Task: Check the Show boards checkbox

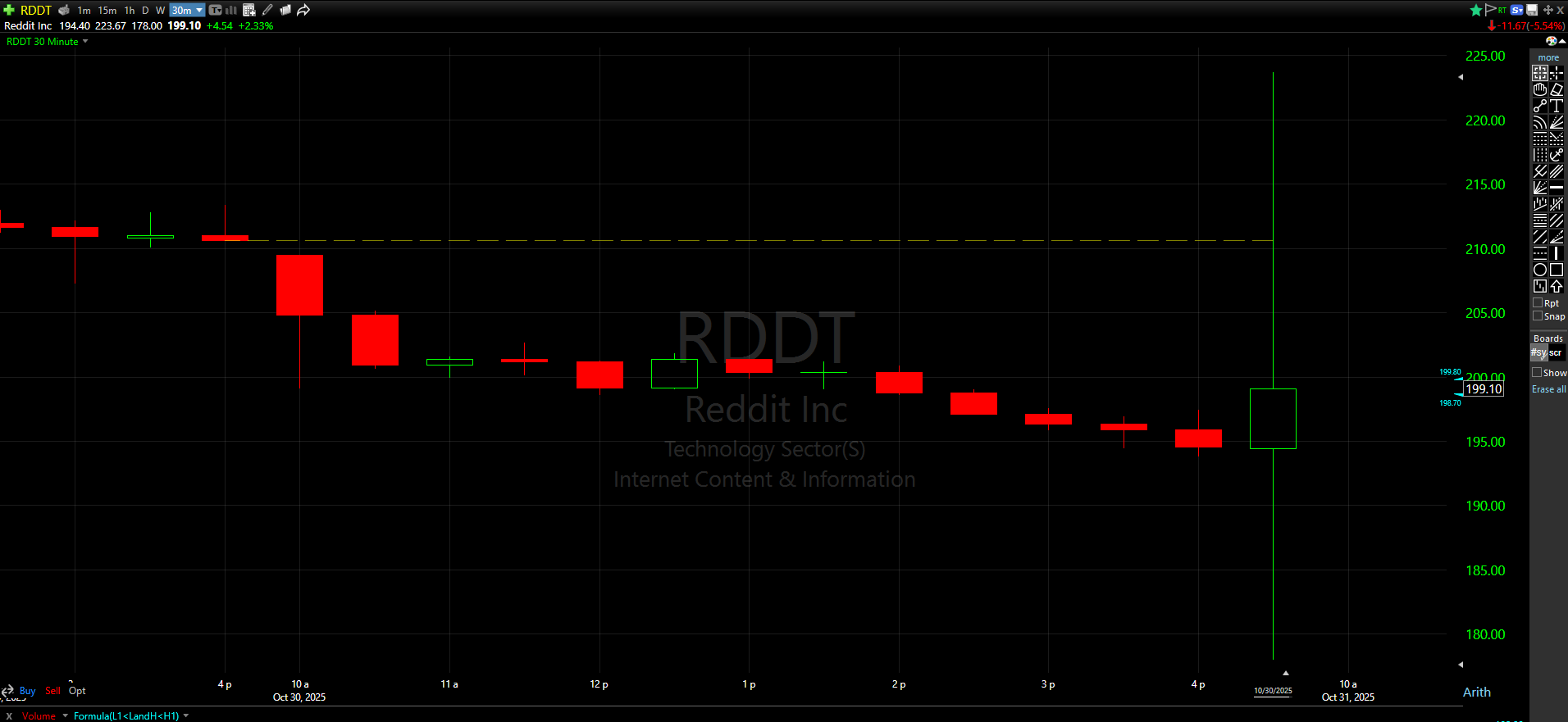Action: click(1538, 372)
